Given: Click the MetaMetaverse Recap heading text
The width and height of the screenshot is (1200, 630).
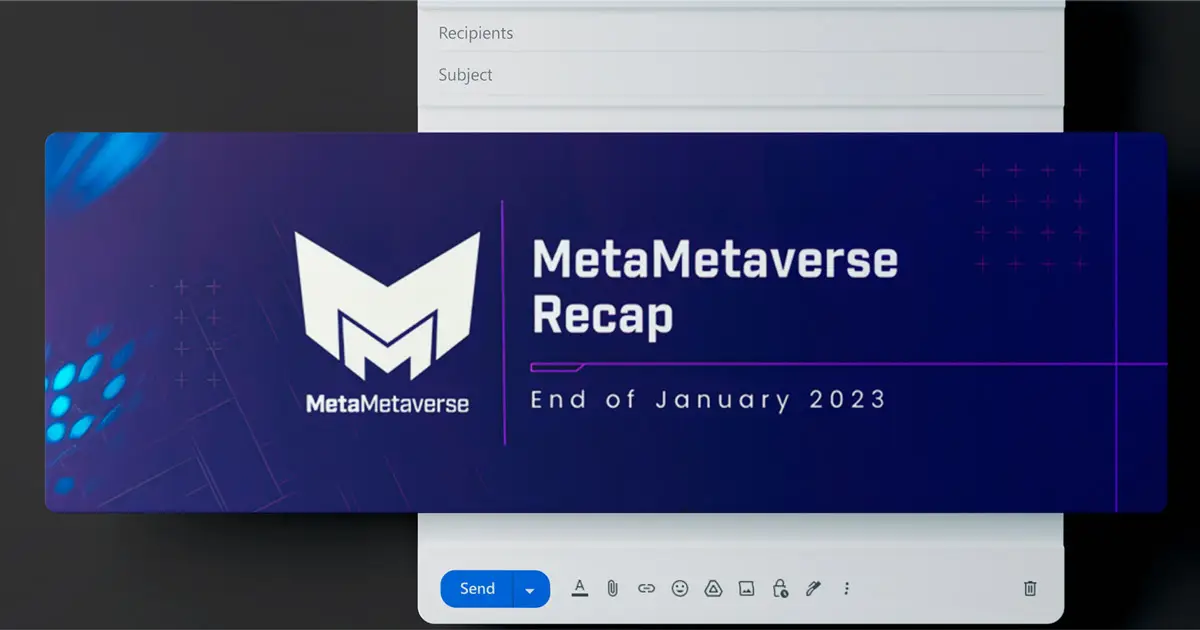Looking at the screenshot, I should [714, 288].
